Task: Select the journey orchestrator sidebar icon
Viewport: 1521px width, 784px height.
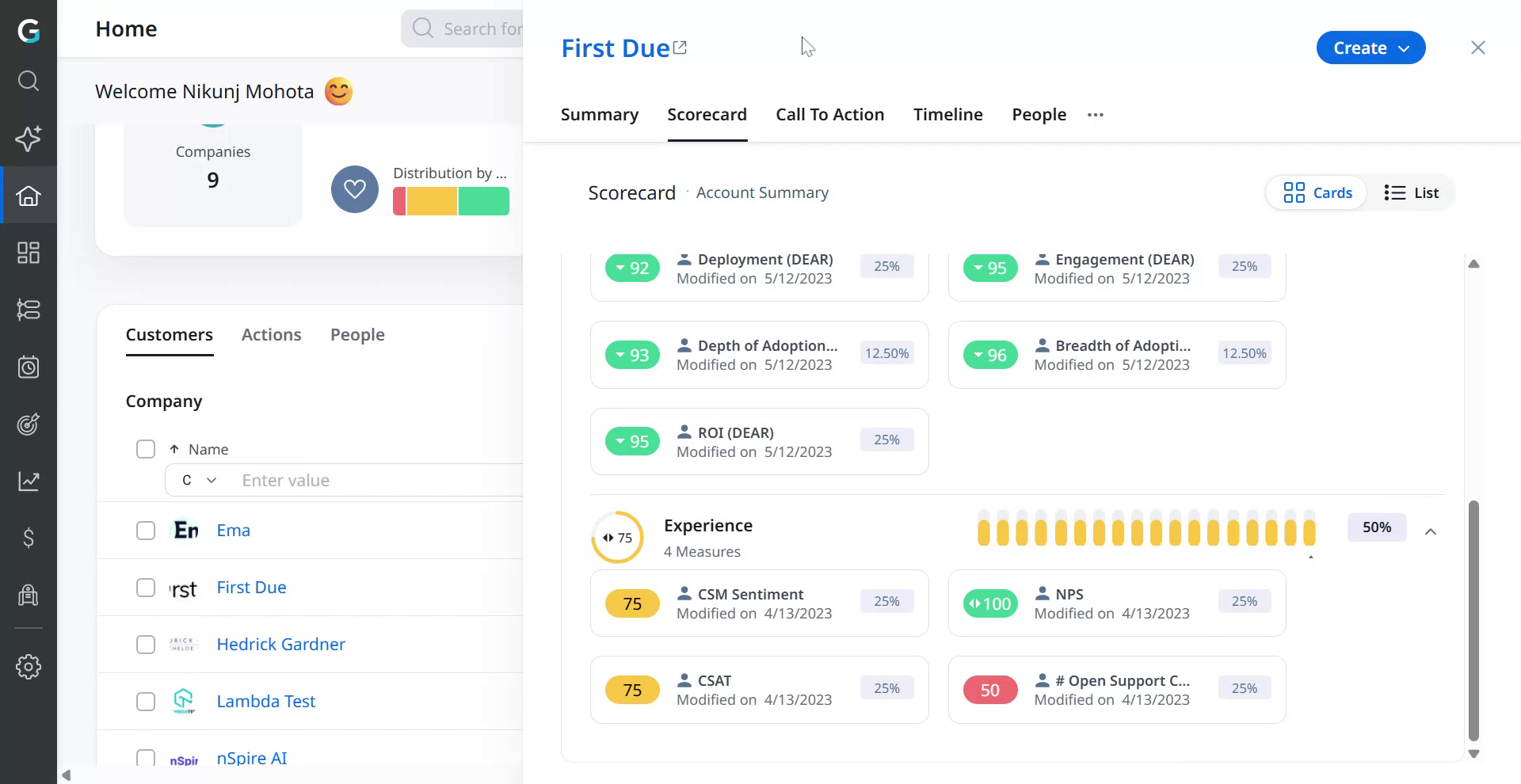Action: (29, 310)
